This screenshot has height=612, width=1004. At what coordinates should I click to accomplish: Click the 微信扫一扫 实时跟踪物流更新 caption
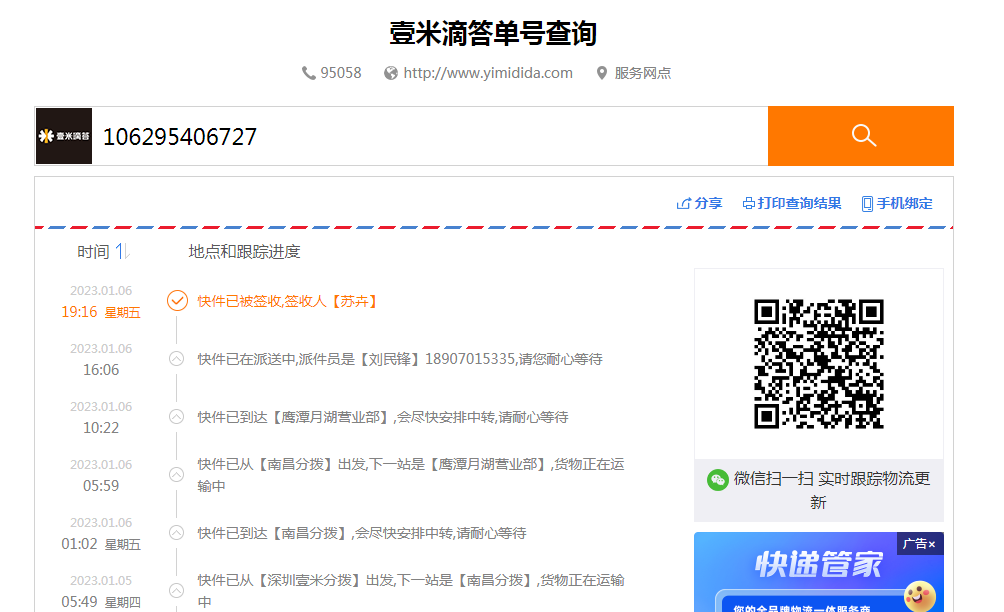coord(831,490)
